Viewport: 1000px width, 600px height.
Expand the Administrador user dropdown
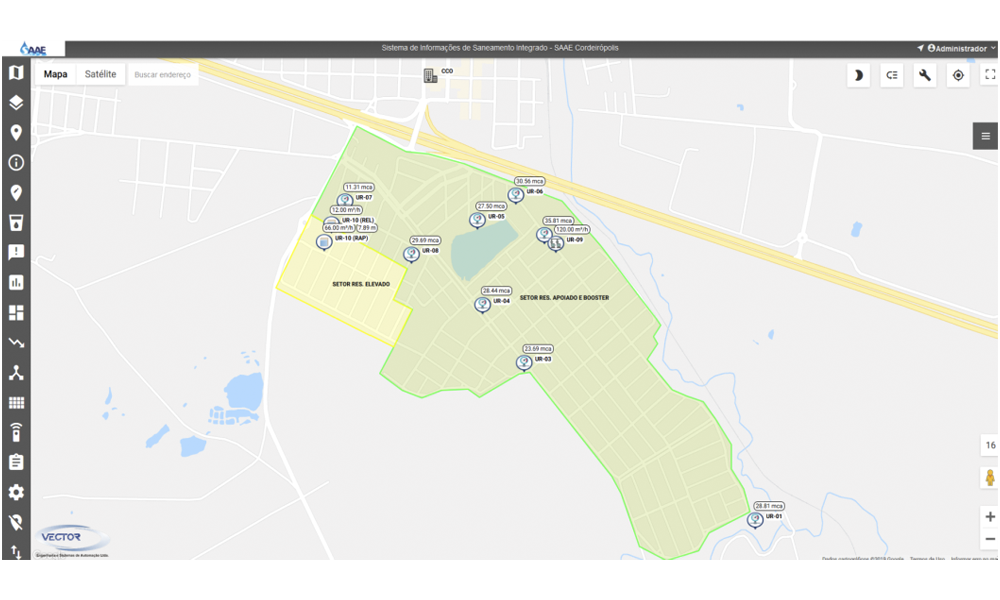[x=960, y=48]
